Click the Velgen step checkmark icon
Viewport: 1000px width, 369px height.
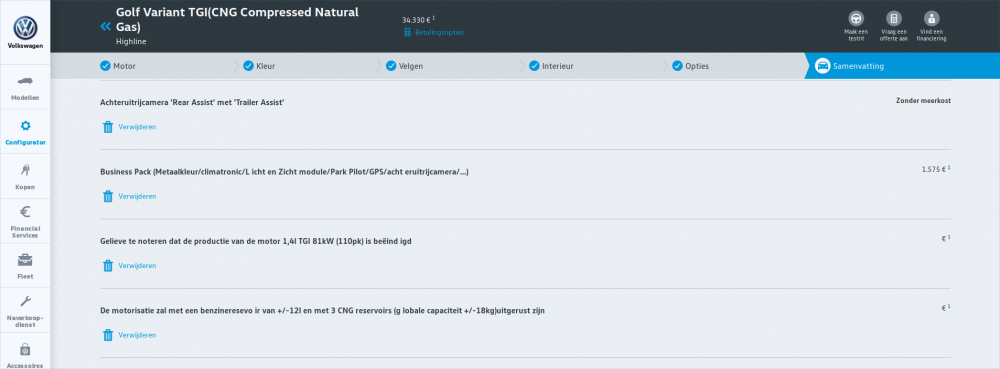[x=392, y=66]
